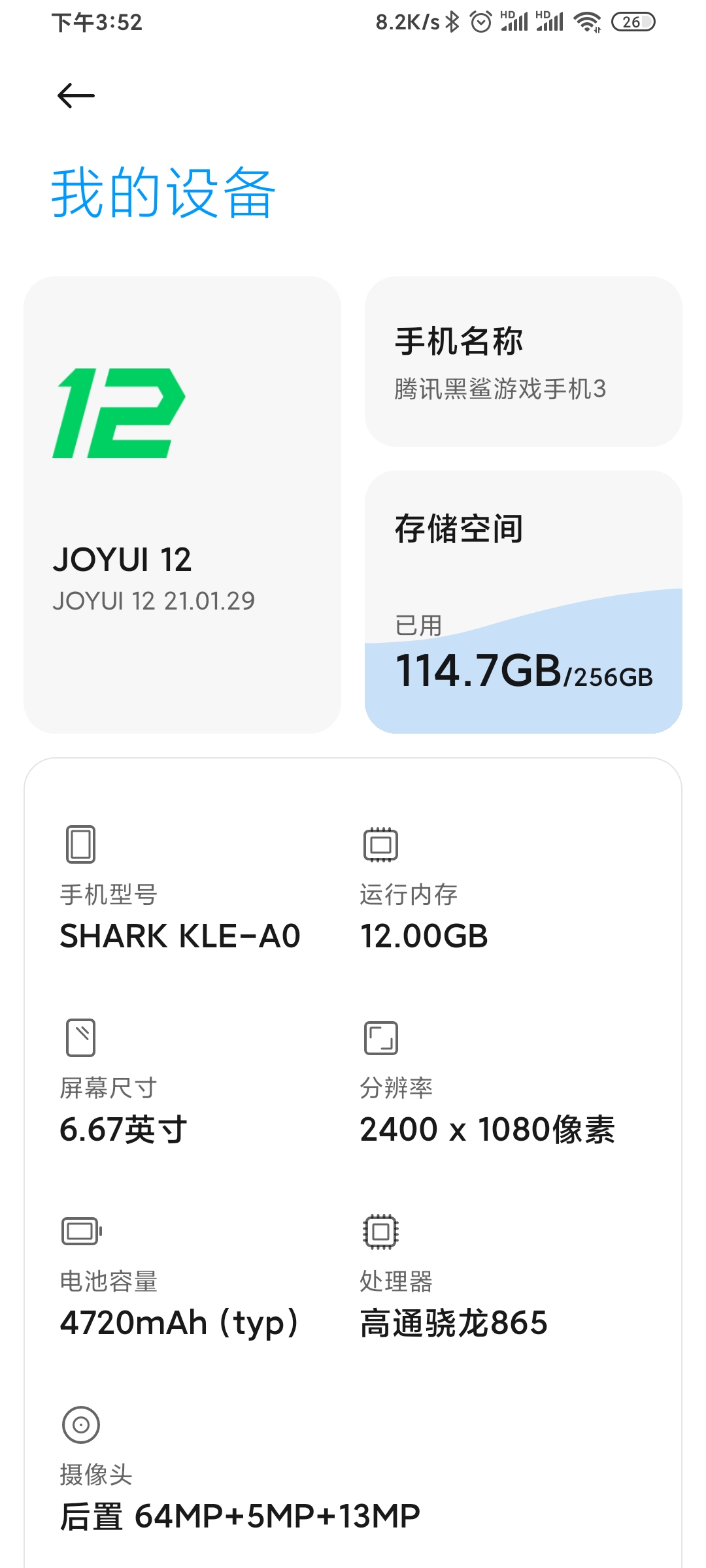706x1568 pixels.
Task: Tap the Bluetooth status bar icon
Action: (x=452, y=22)
